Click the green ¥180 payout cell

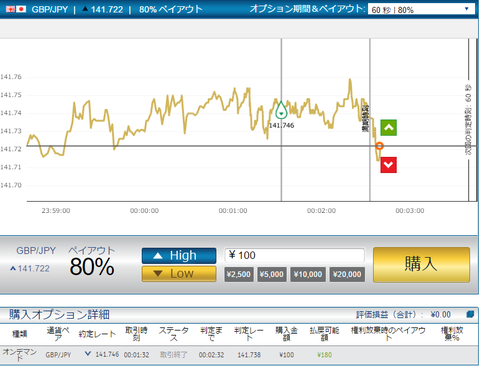(x=324, y=355)
